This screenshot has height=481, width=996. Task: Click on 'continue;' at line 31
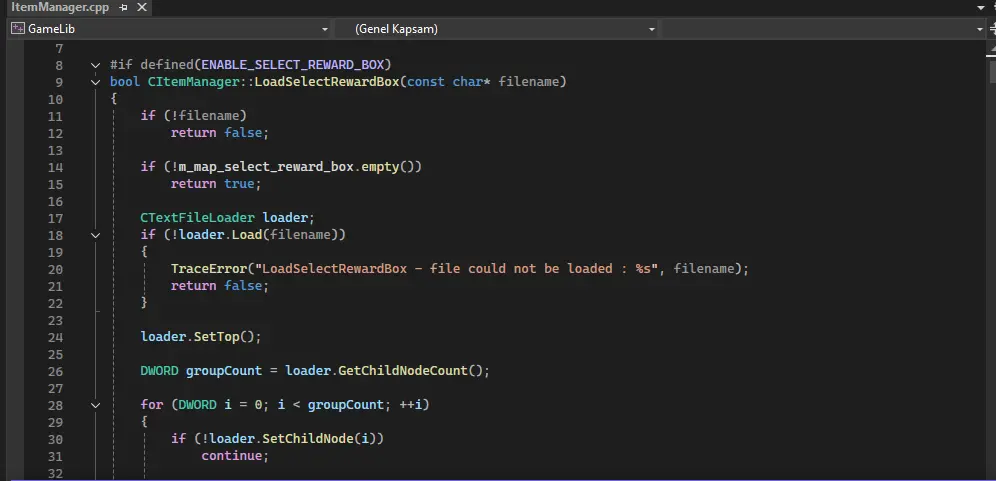(x=236, y=456)
